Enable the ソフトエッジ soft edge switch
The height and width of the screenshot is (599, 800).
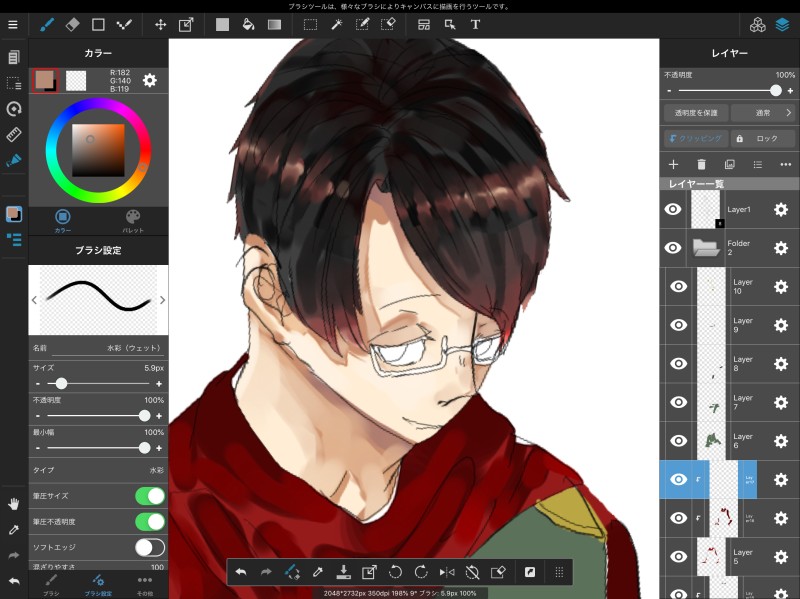(x=150, y=547)
